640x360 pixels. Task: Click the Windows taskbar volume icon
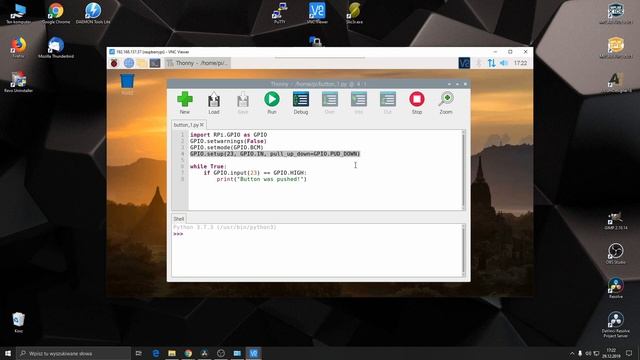588,353
